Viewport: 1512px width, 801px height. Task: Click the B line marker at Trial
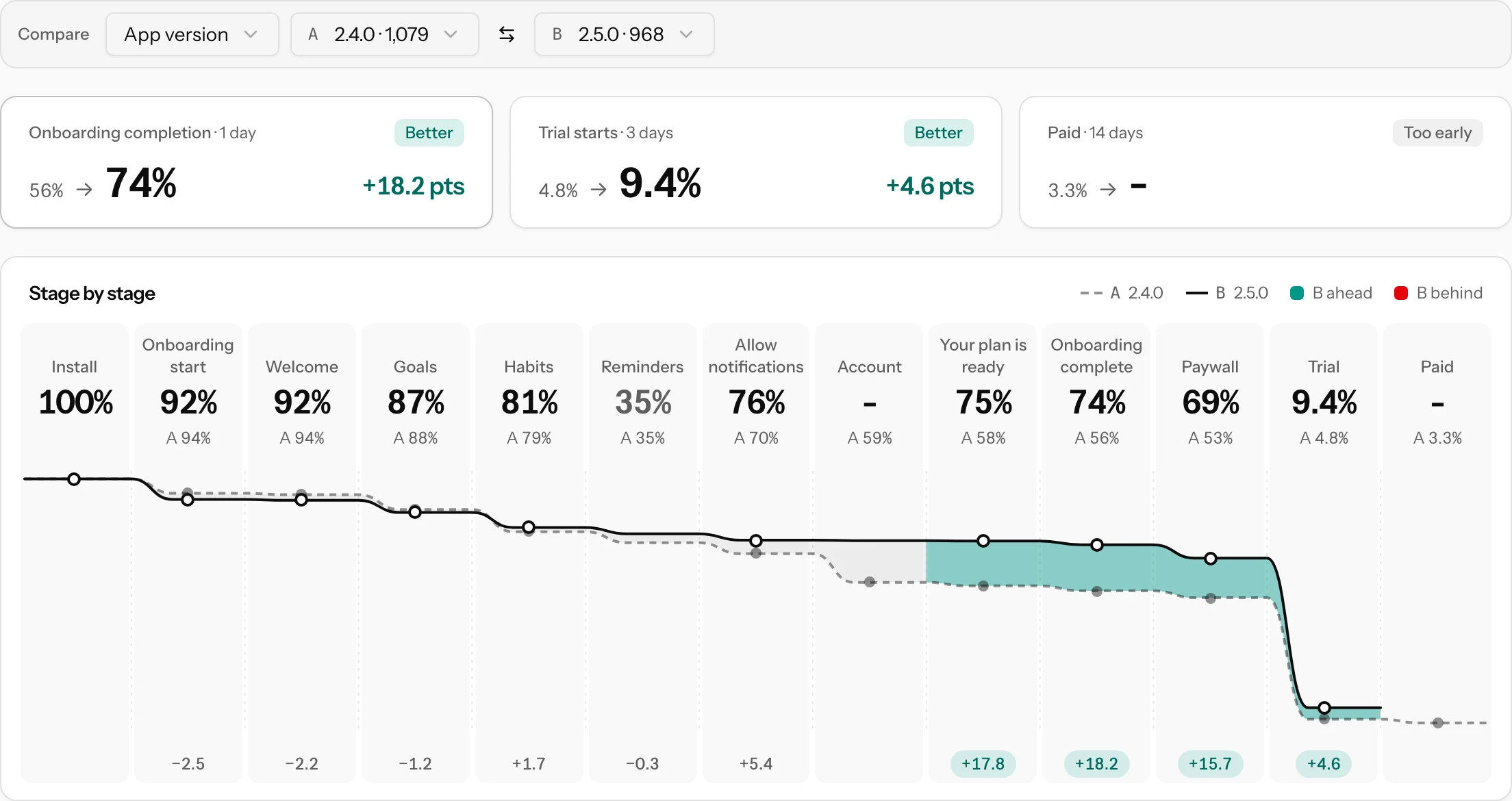tap(1324, 707)
